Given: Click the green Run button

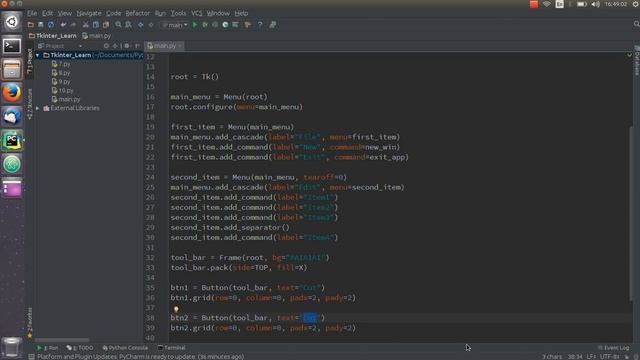Looking at the screenshot, I should [x=195, y=25].
